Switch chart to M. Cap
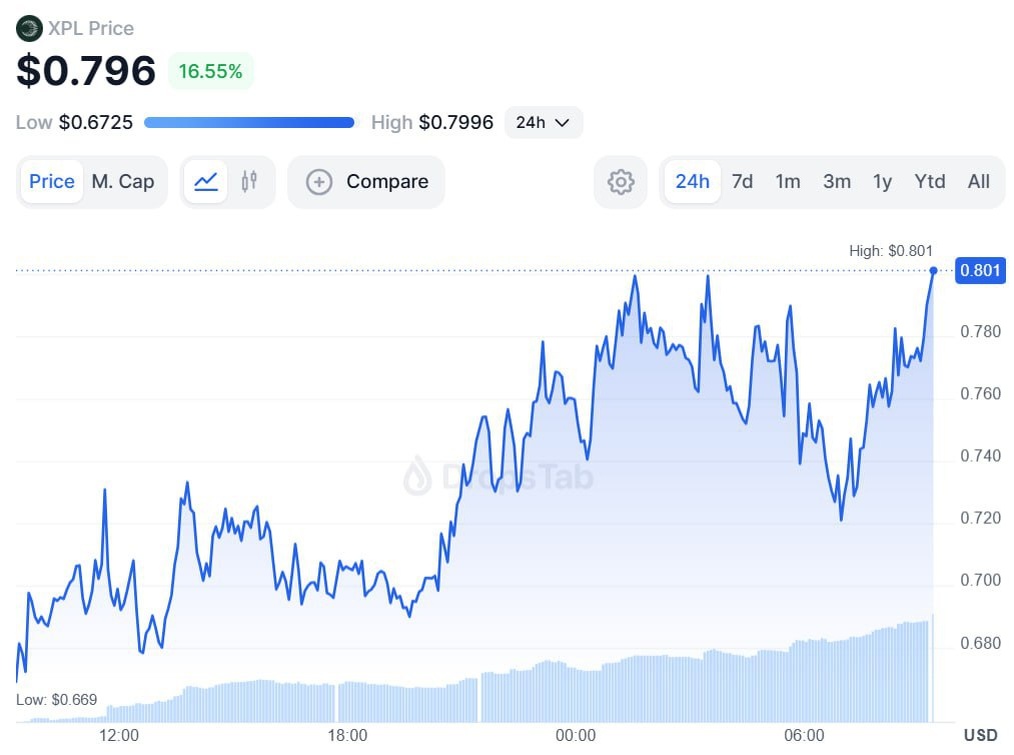Viewport: 1014px width, 755px height. 123,182
